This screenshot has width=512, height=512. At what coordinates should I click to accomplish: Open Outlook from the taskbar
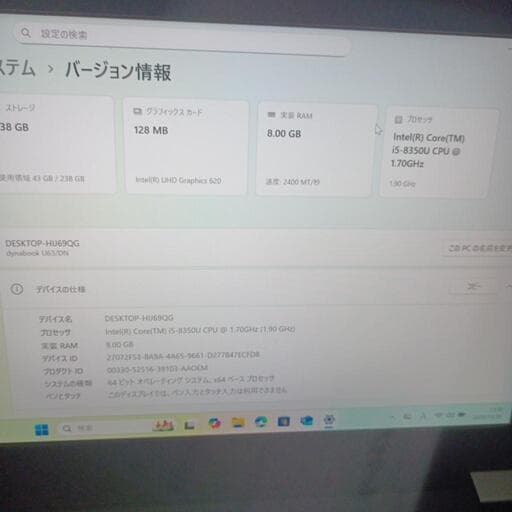(x=306, y=421)
